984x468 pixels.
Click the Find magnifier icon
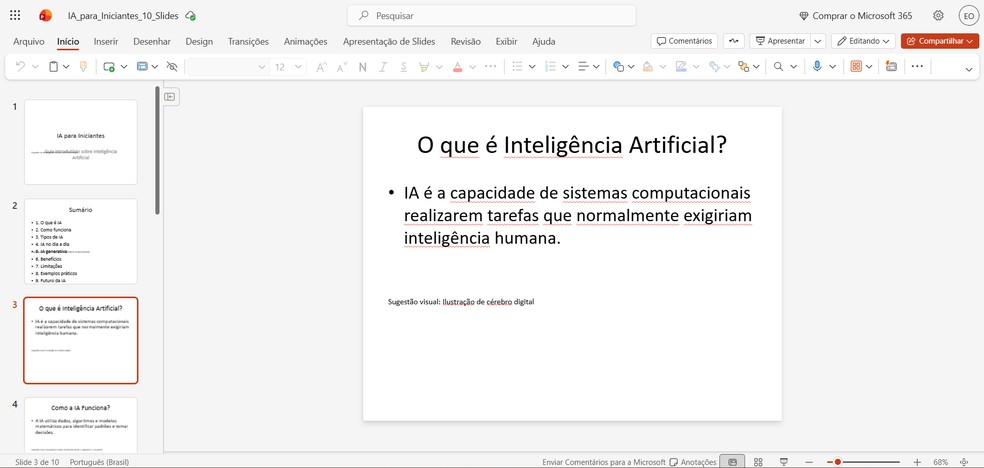[x=778, y=66]
